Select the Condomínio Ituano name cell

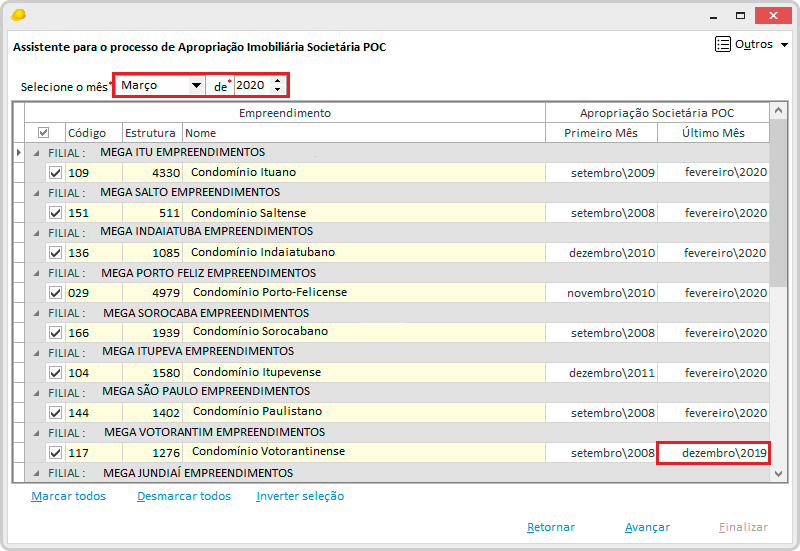pos(364,172)
